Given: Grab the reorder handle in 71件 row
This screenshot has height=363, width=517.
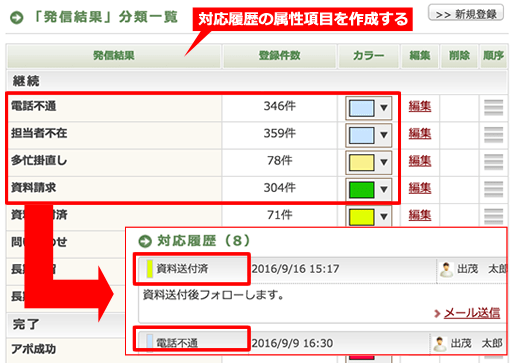Looking at the screenshot, I should pyautogui.click(x=494, y=217).
